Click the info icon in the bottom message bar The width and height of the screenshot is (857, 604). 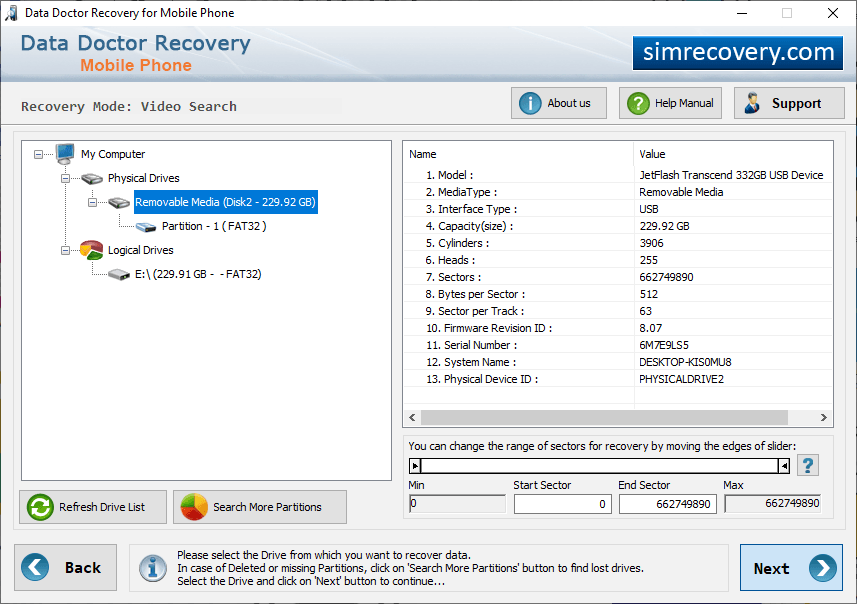coord(153,568)
